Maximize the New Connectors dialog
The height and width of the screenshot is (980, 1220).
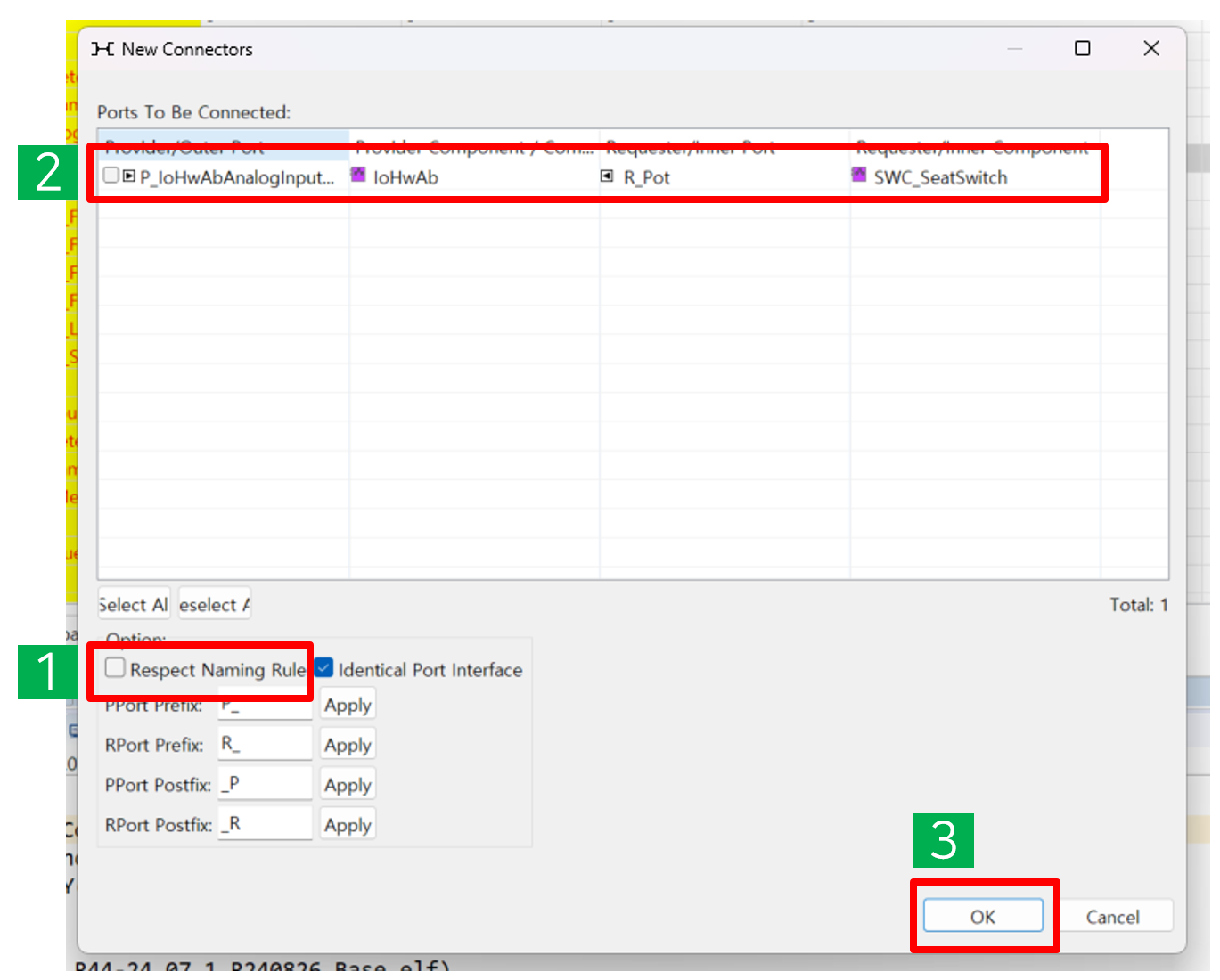pyautogui.click(x=1082, y=49)
